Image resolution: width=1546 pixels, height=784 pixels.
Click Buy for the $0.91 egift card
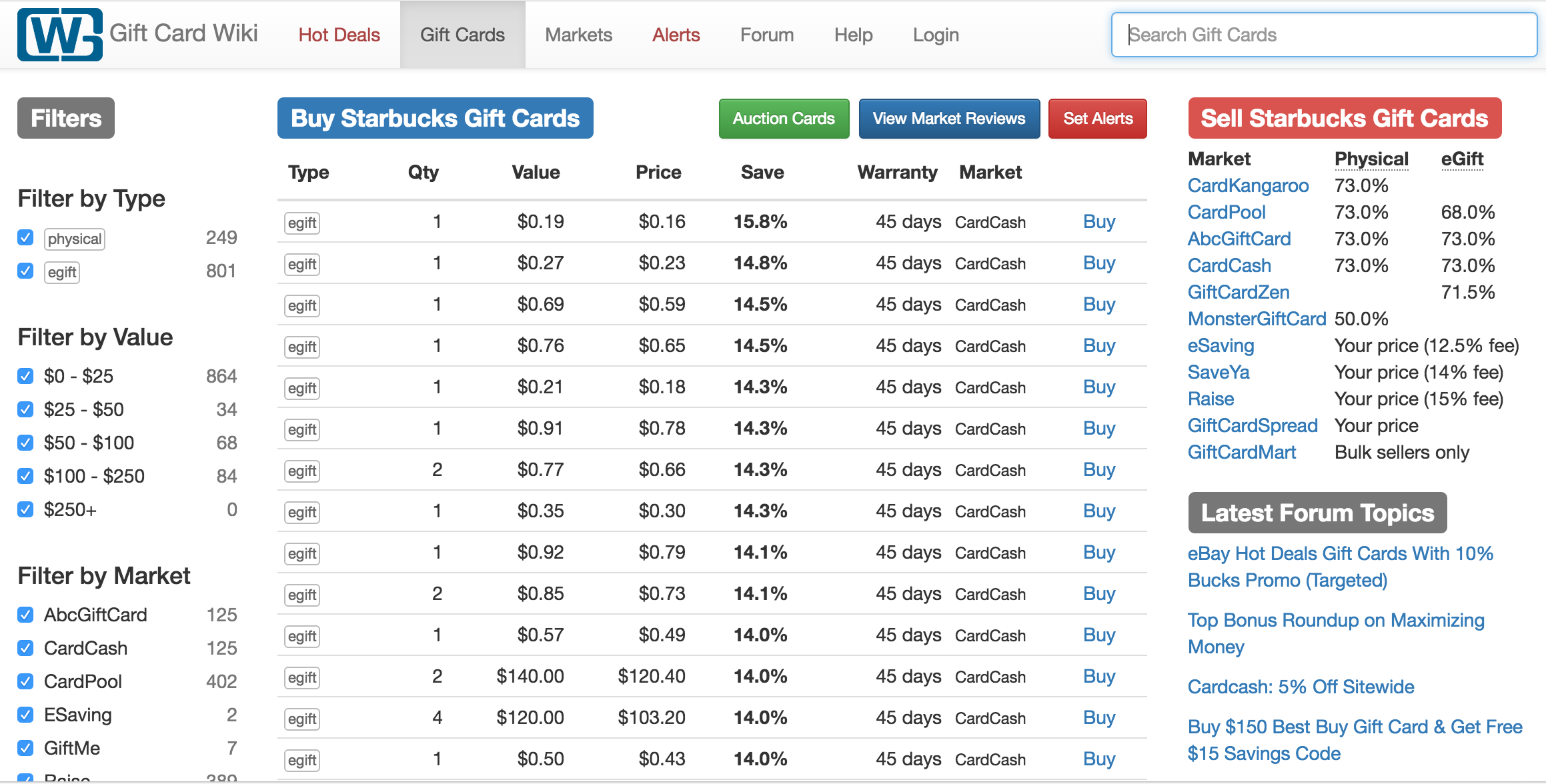click(1099, 428)
